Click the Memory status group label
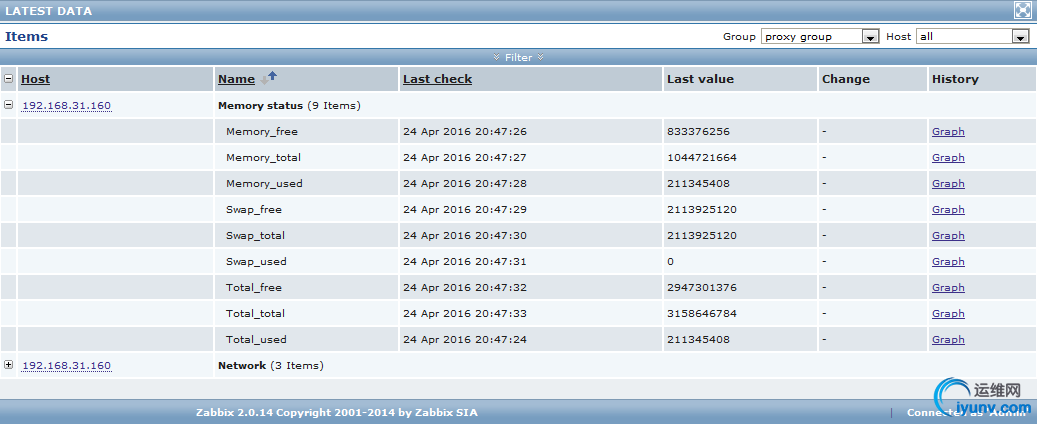This screenshot has height=424, width=1037. pos(261,106)
